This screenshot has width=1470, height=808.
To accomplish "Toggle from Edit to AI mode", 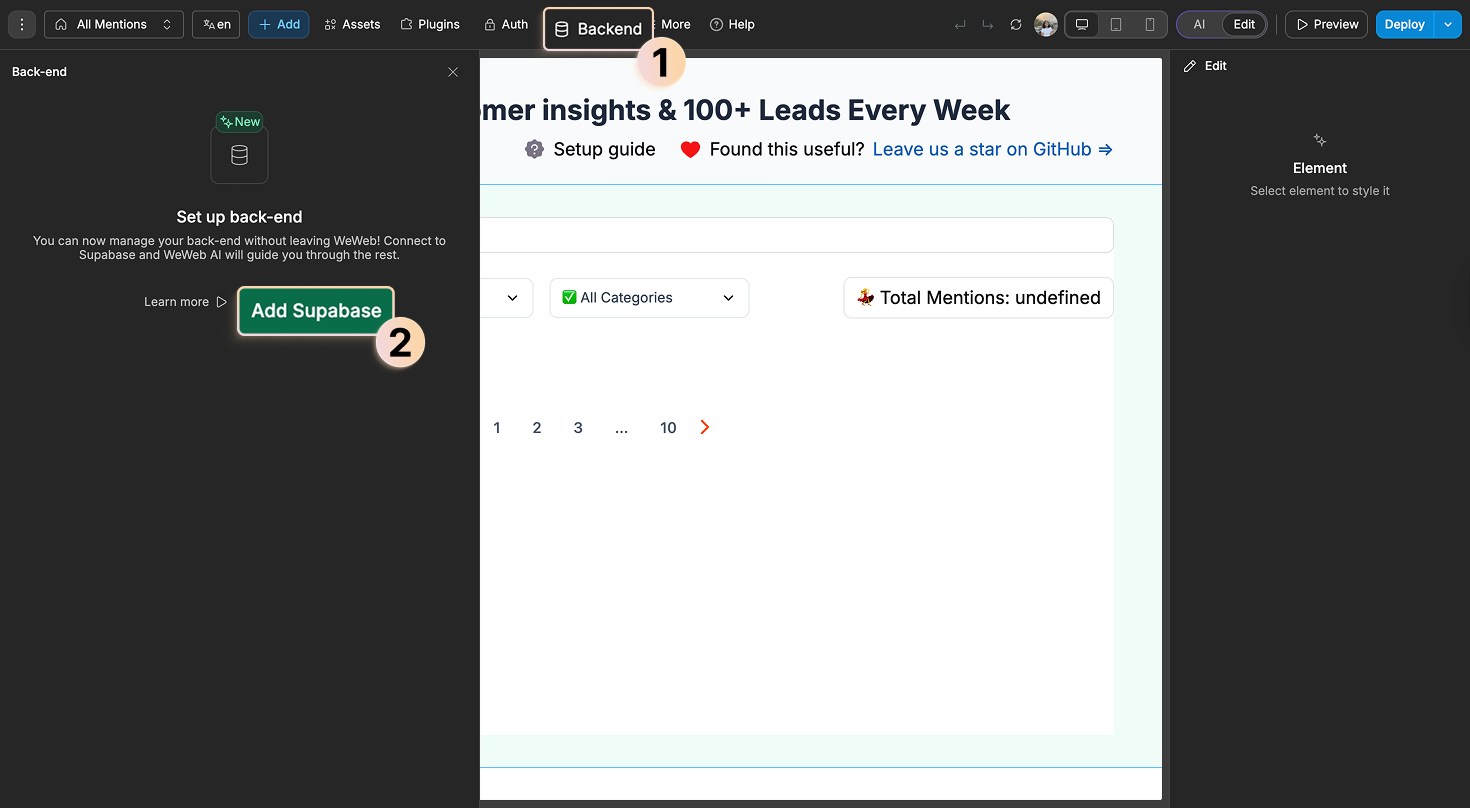I will 1197,23.
